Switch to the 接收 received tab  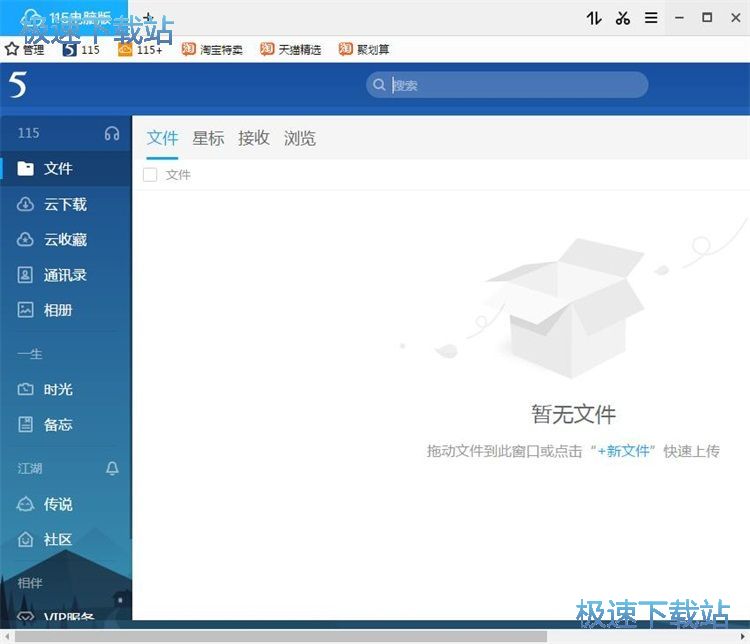point(254,138)
